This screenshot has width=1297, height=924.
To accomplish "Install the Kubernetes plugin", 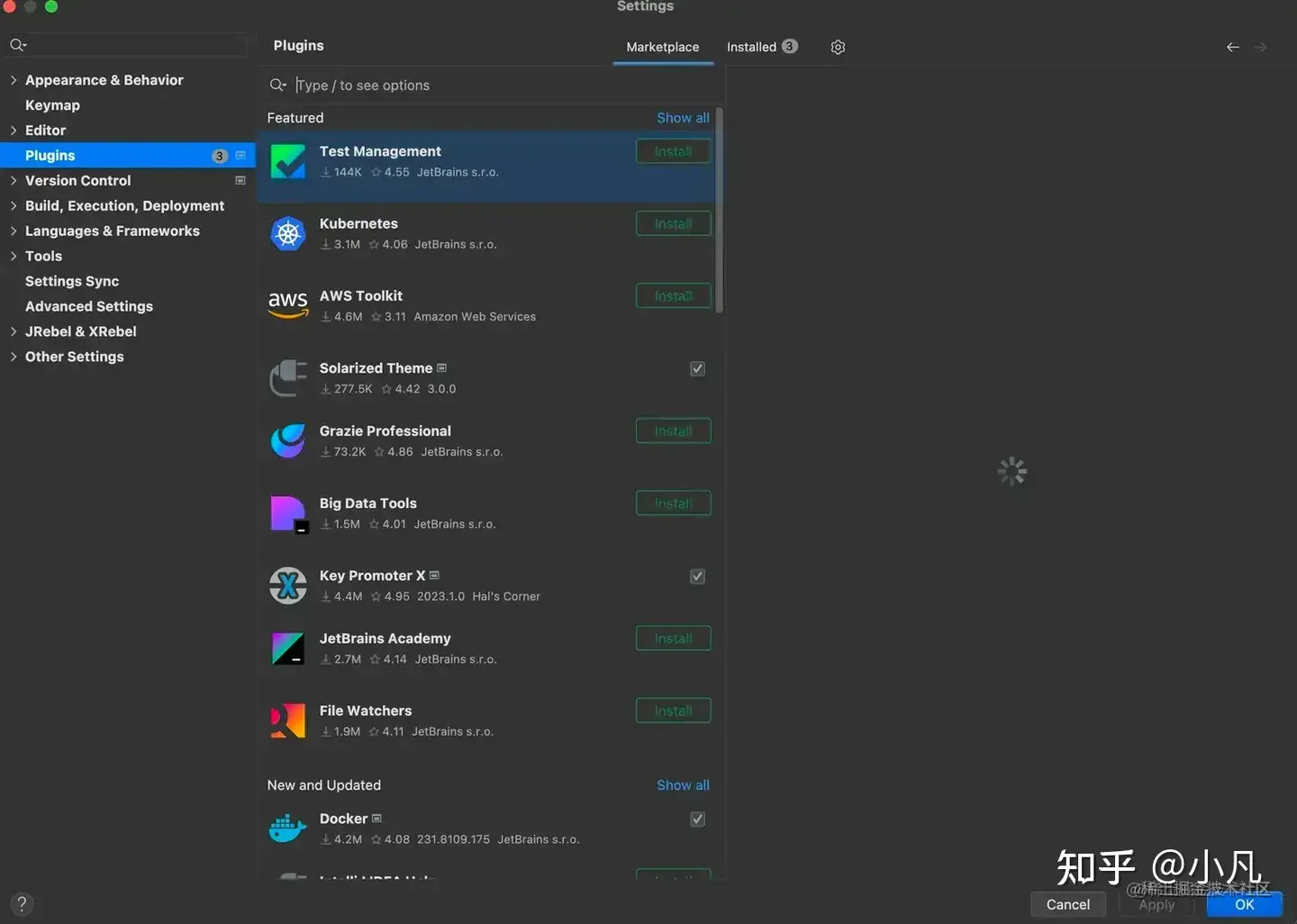I will tap(673, 223).
